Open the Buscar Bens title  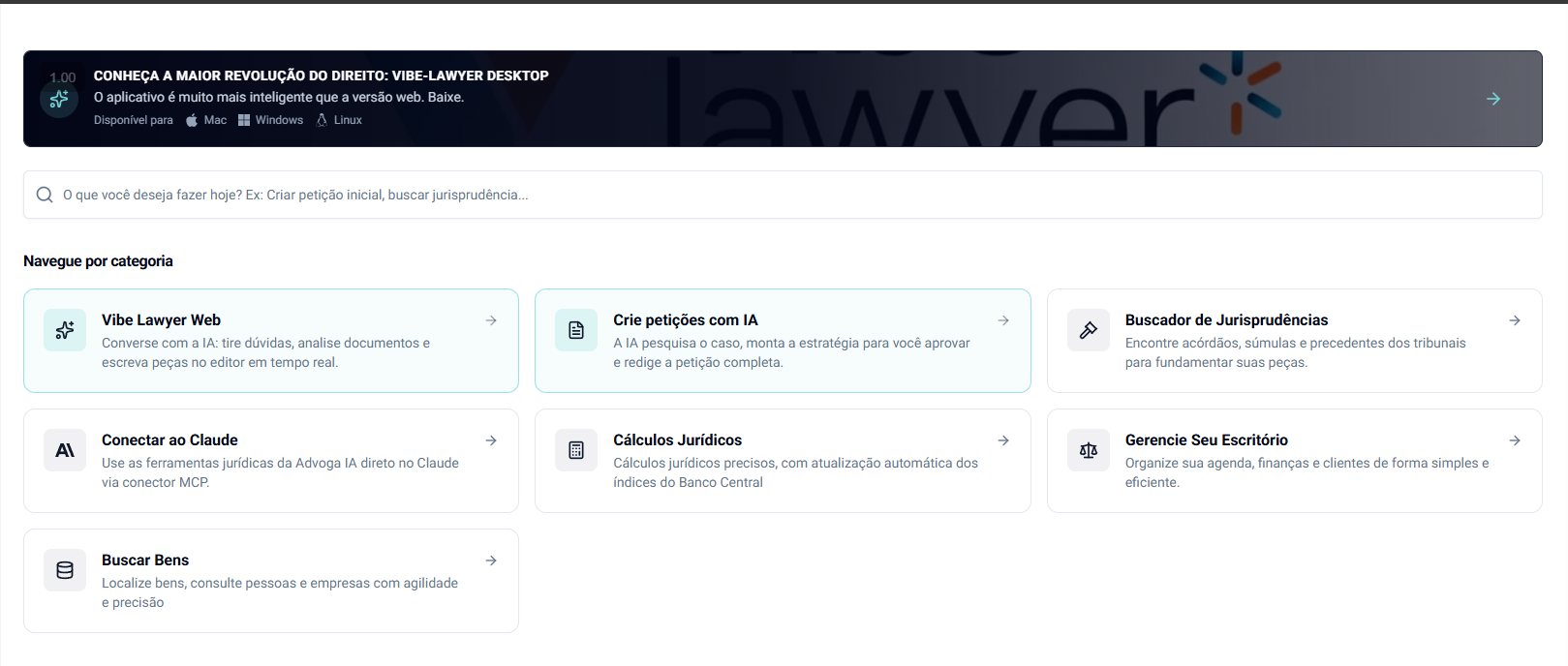click(x=145, y=560)
